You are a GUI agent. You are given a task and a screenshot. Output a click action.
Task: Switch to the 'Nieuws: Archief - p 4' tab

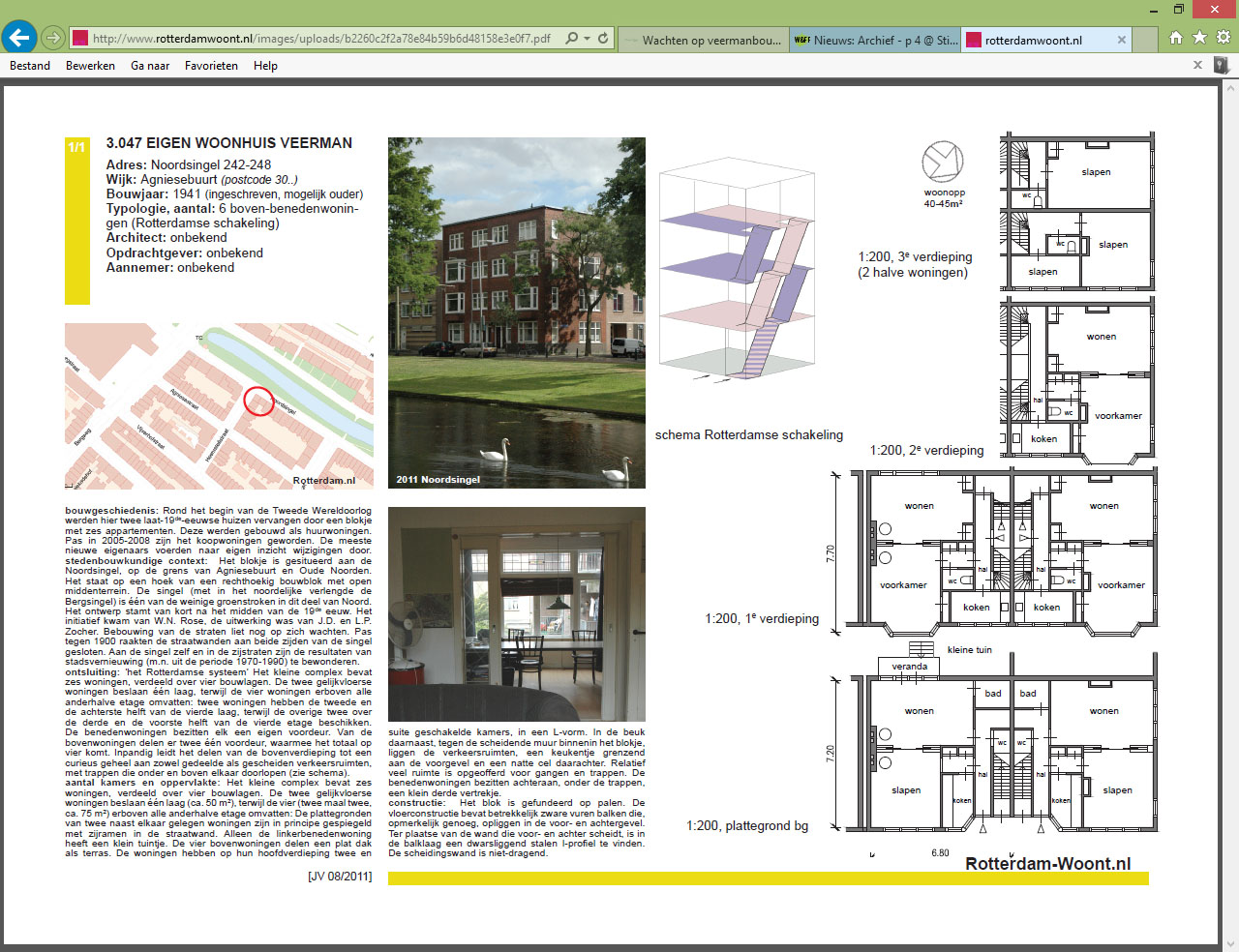(875, 40)
